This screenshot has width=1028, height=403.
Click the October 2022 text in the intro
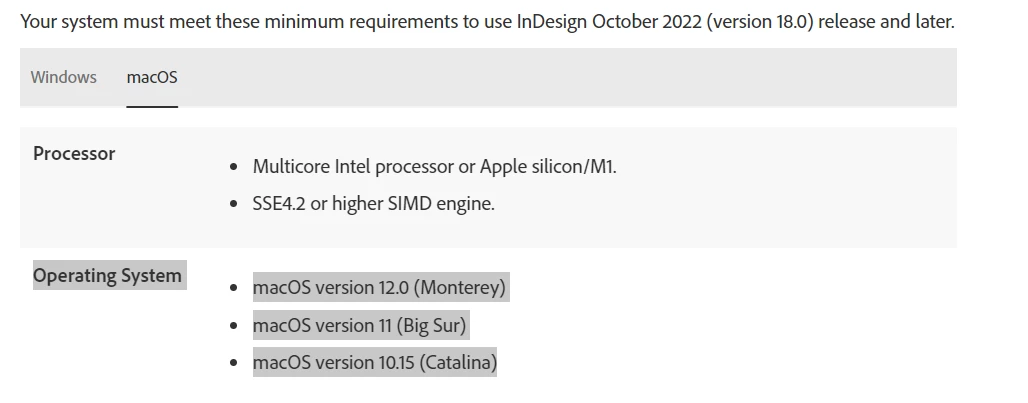(x=647, y=22)
